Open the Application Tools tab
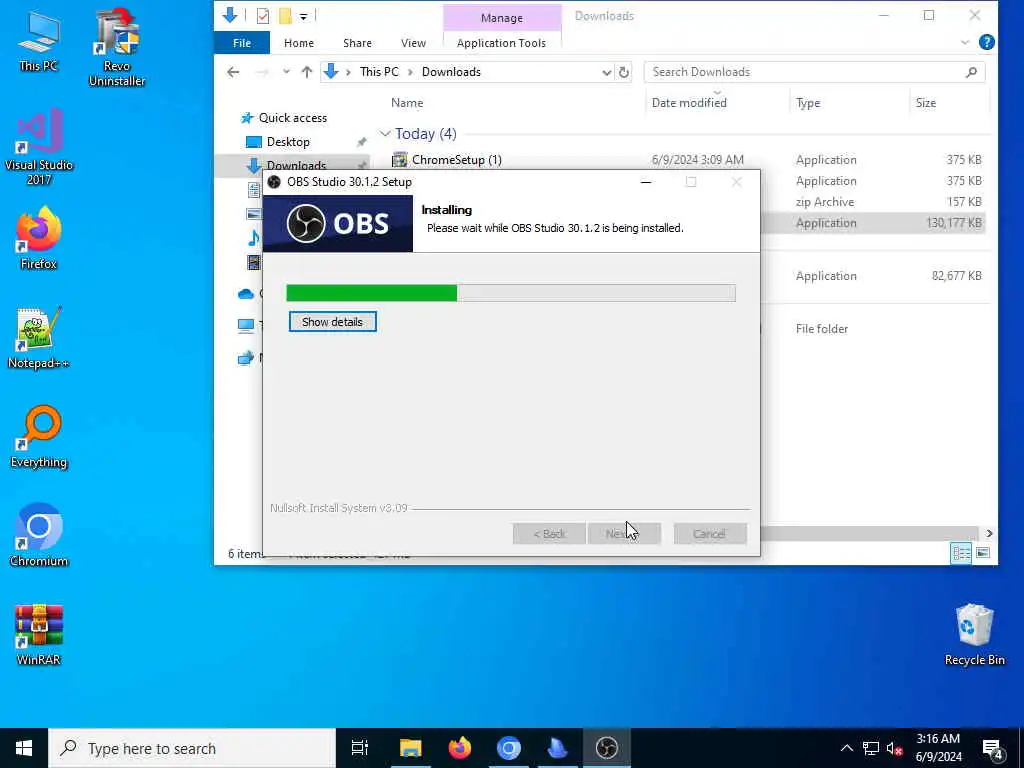The height and width of the screenshot is (768, 1024). click(501, 43)
